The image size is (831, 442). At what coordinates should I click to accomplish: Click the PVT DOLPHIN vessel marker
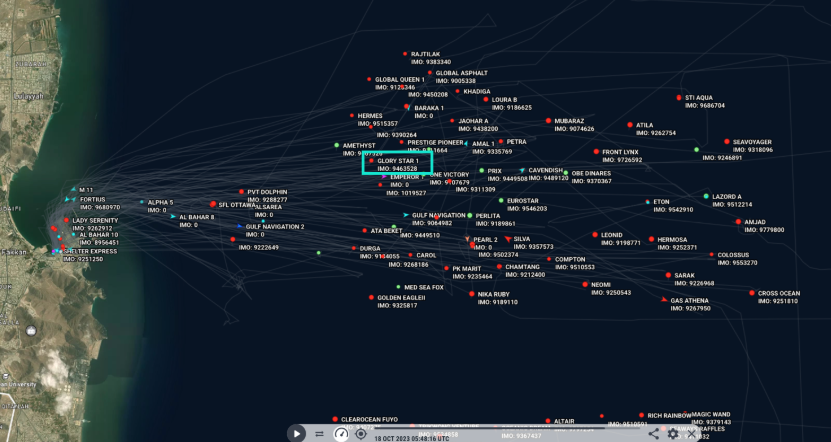click(x=241, y=192)
